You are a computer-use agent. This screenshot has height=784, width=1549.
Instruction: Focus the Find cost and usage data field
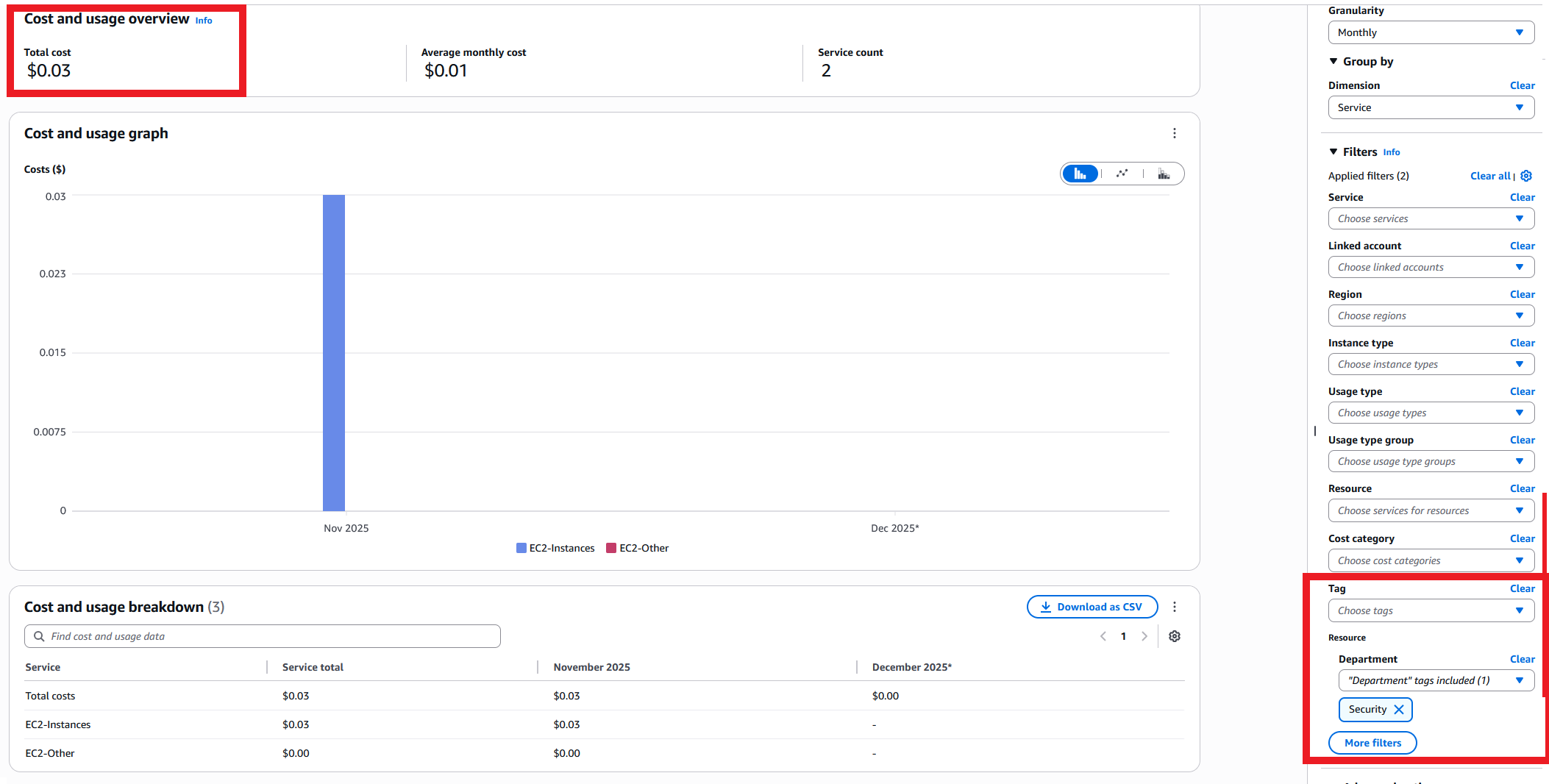263,636
